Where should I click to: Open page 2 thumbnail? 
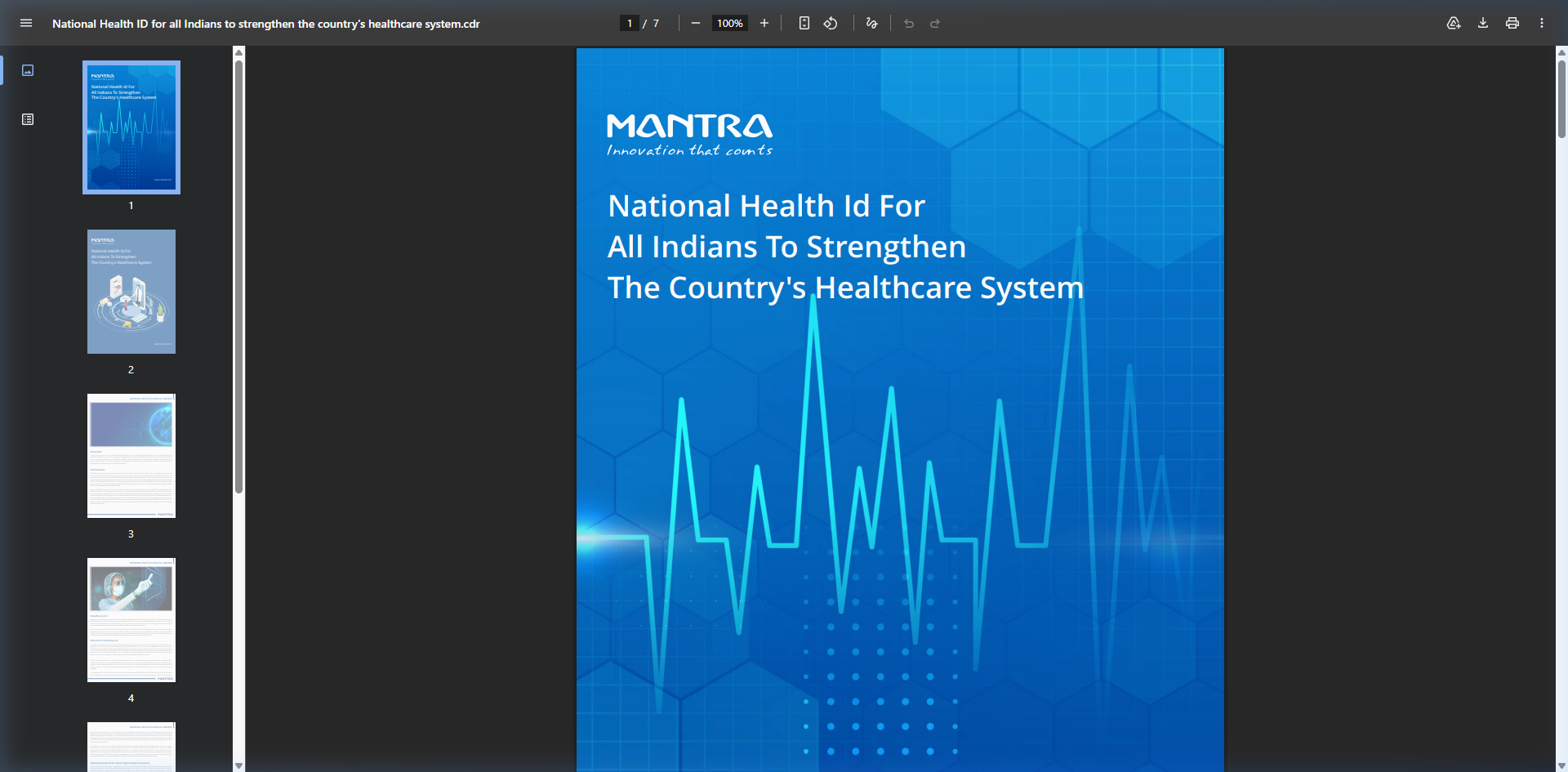(x=131, y=292)
